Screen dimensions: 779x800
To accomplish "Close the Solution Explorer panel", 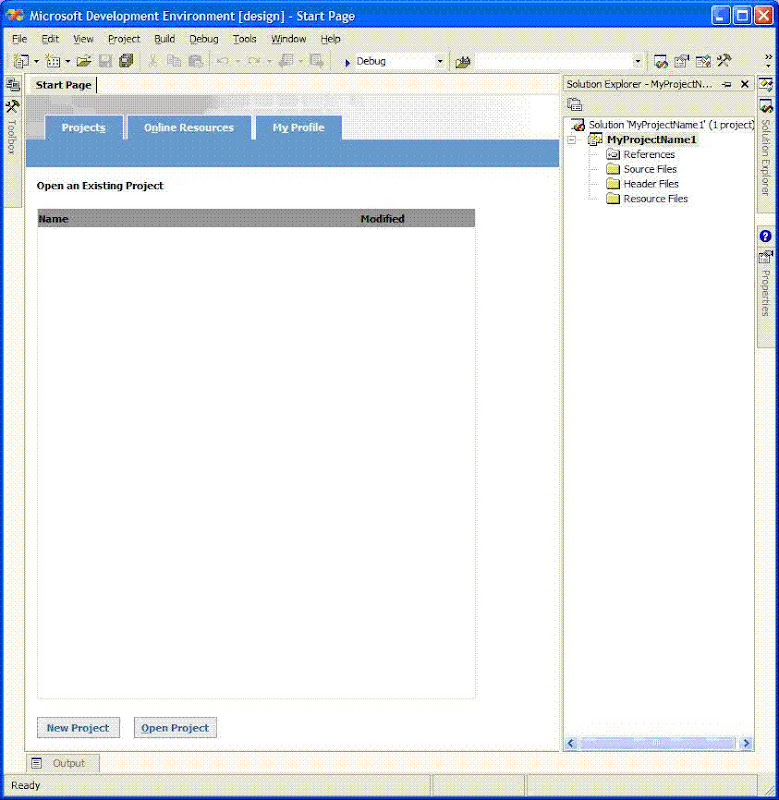I will pyautogui.click(x=745, y=84).
